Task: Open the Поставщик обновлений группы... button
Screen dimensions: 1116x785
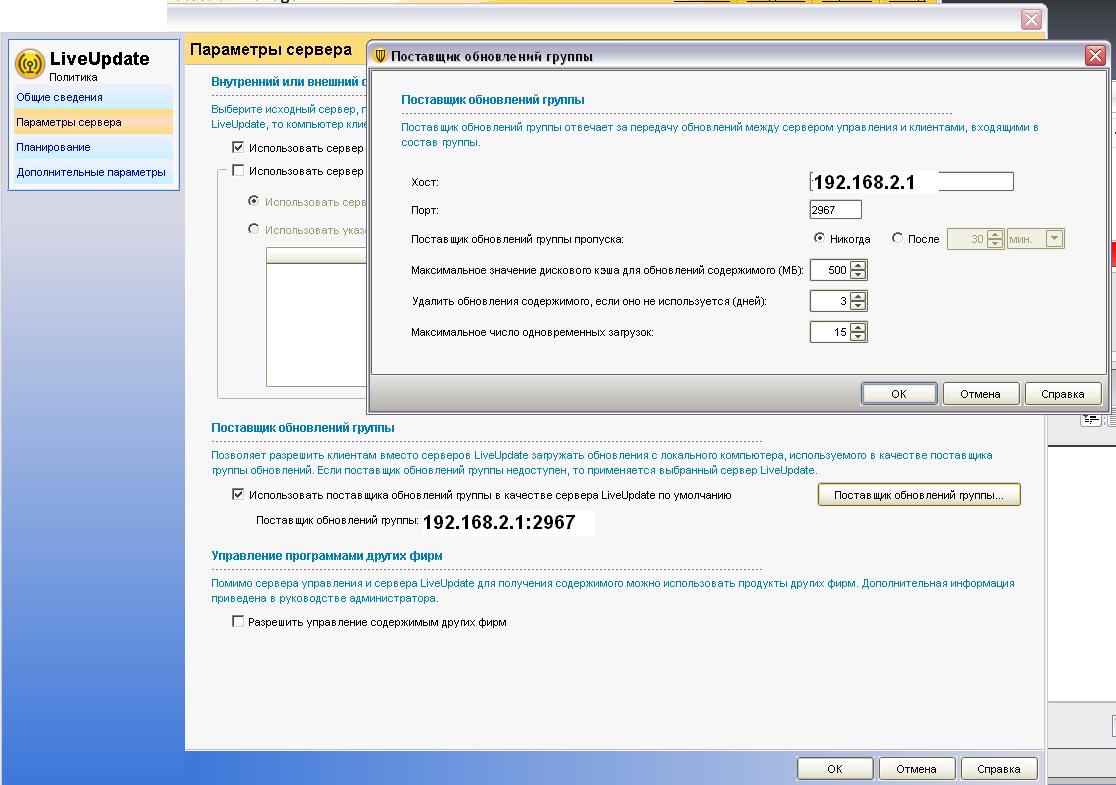Action: click(919, 495)
